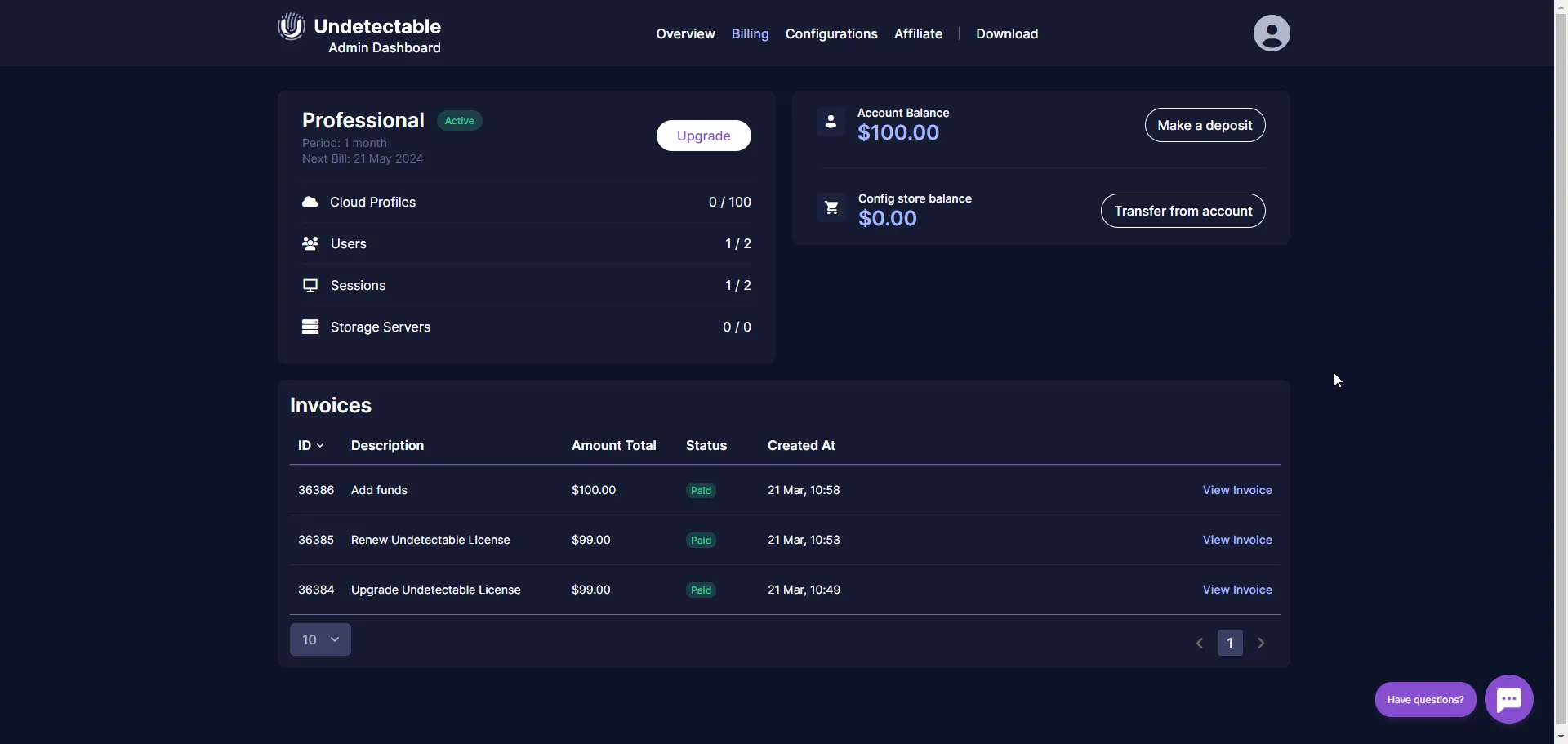Image resolution: width=1568 pixels, height=744 pixels.
Task: Click the 'Add funds' description
Action: [379, 490]
